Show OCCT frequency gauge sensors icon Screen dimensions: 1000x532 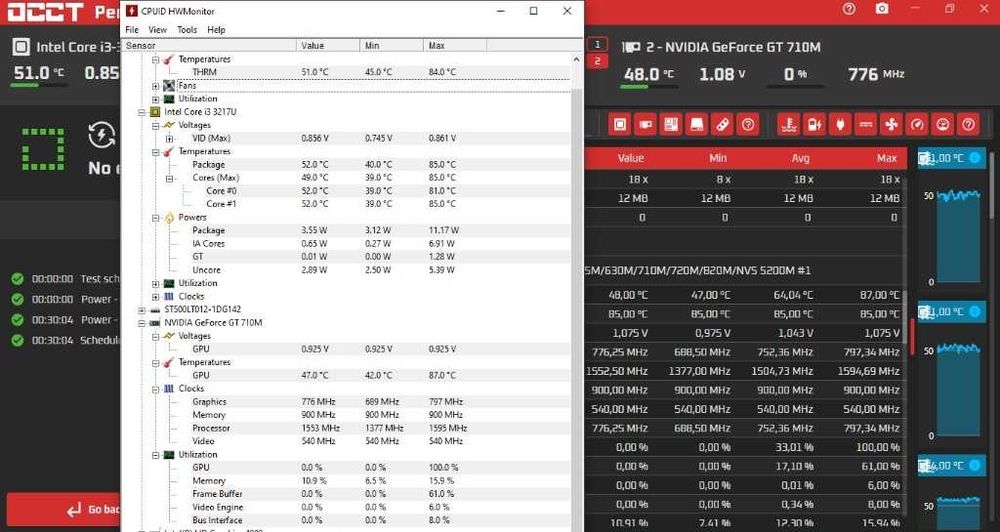click(x=916, y=124)
